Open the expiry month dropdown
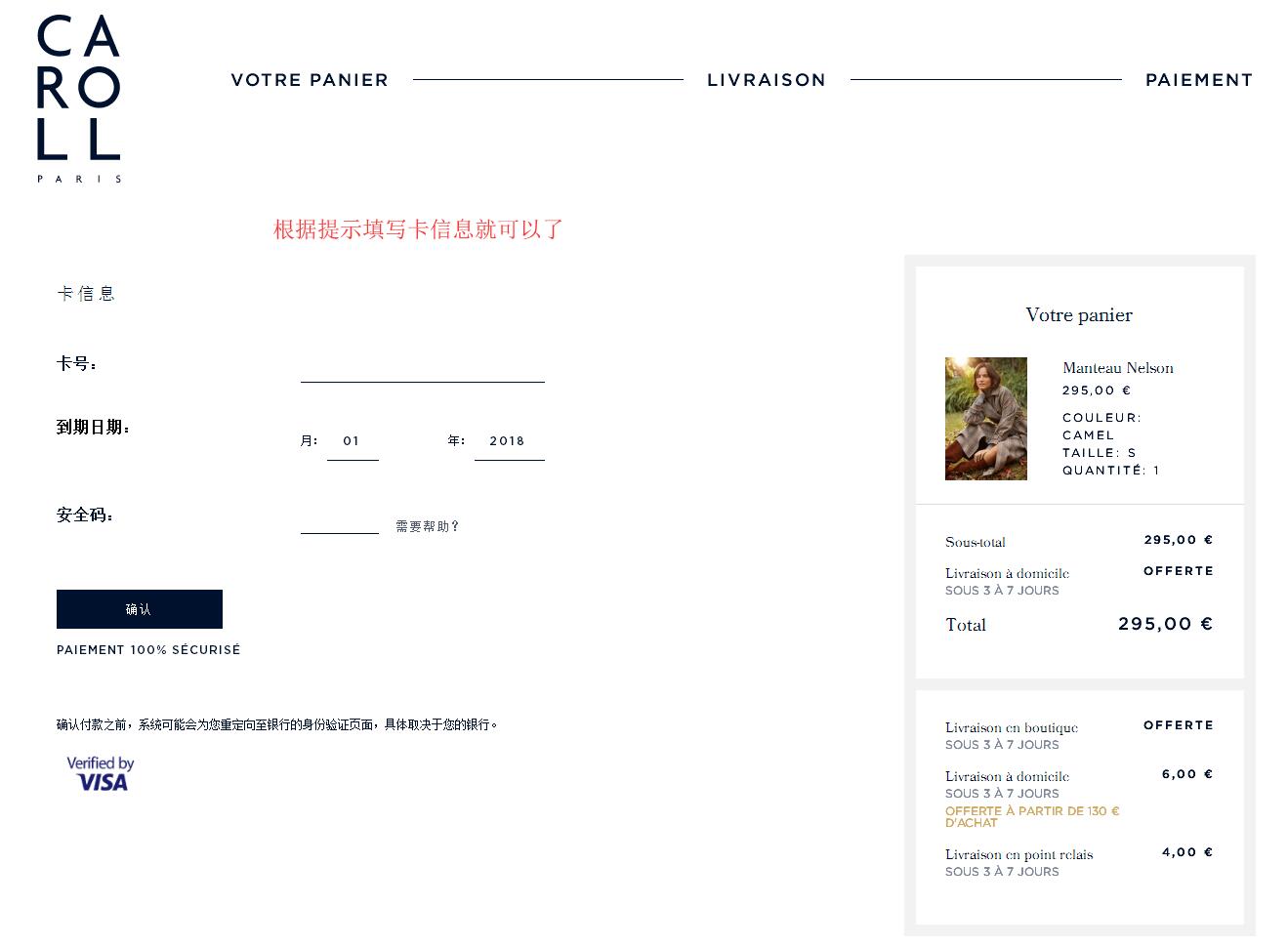 353,441
